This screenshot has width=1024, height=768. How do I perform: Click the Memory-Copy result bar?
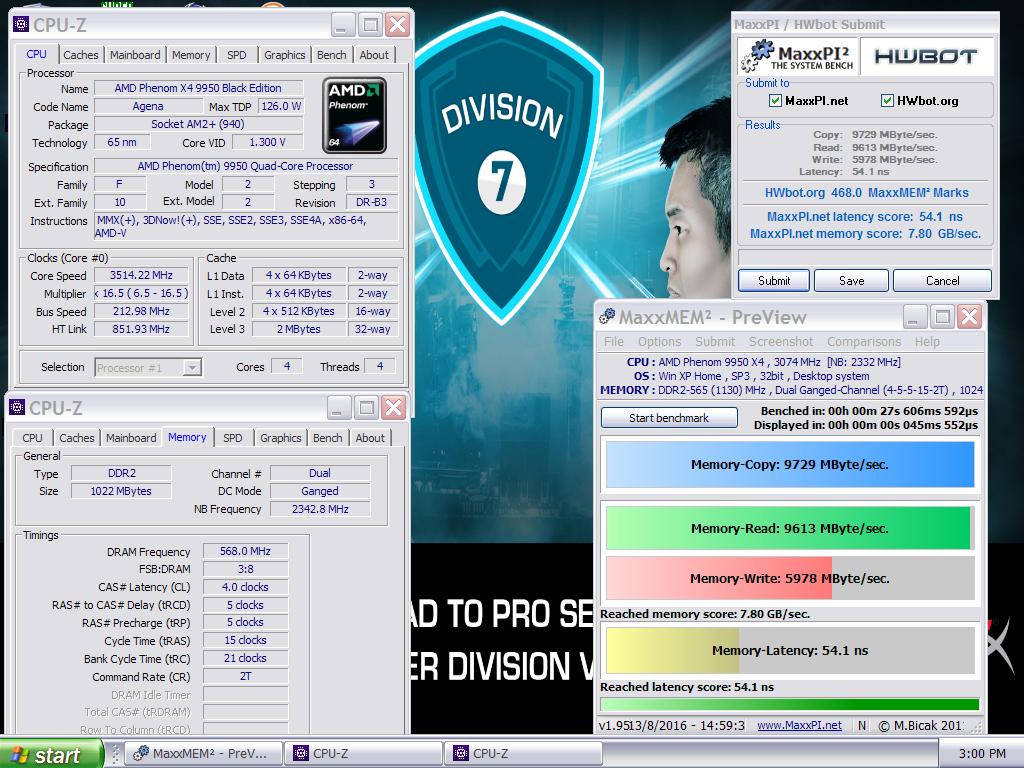click(x=790, y=464)
